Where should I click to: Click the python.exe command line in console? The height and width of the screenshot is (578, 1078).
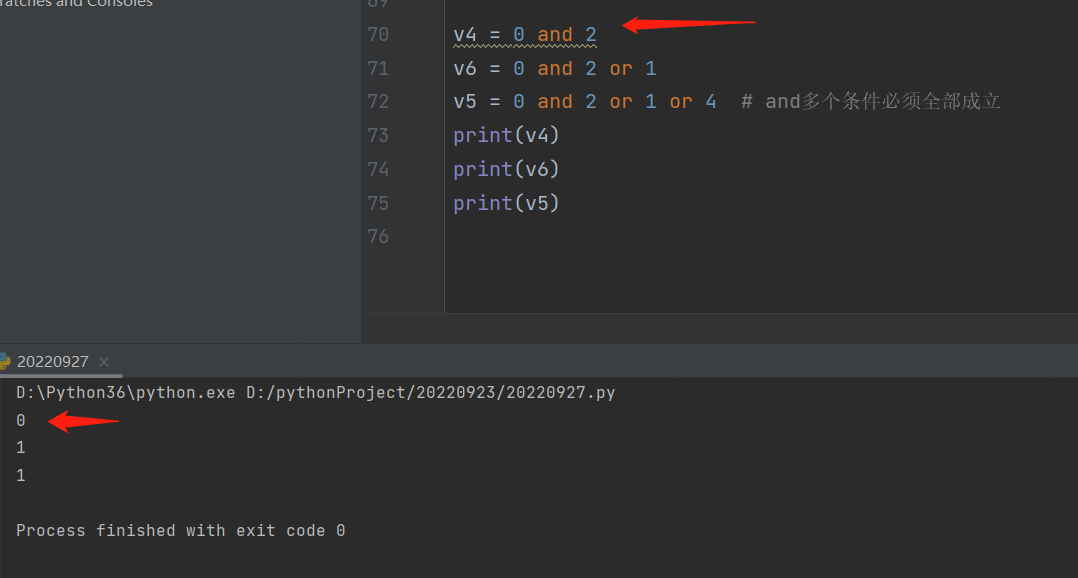[316, 392]
